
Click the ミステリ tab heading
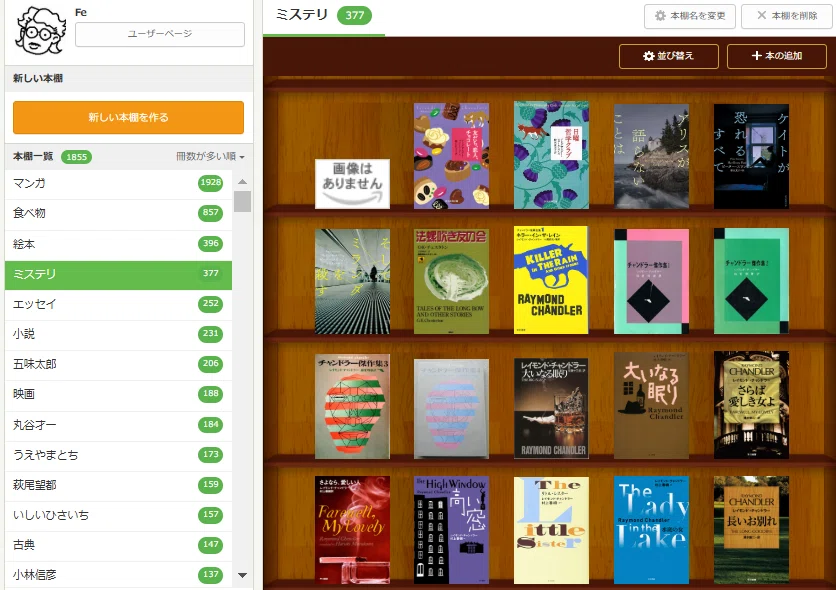[302, 15]
